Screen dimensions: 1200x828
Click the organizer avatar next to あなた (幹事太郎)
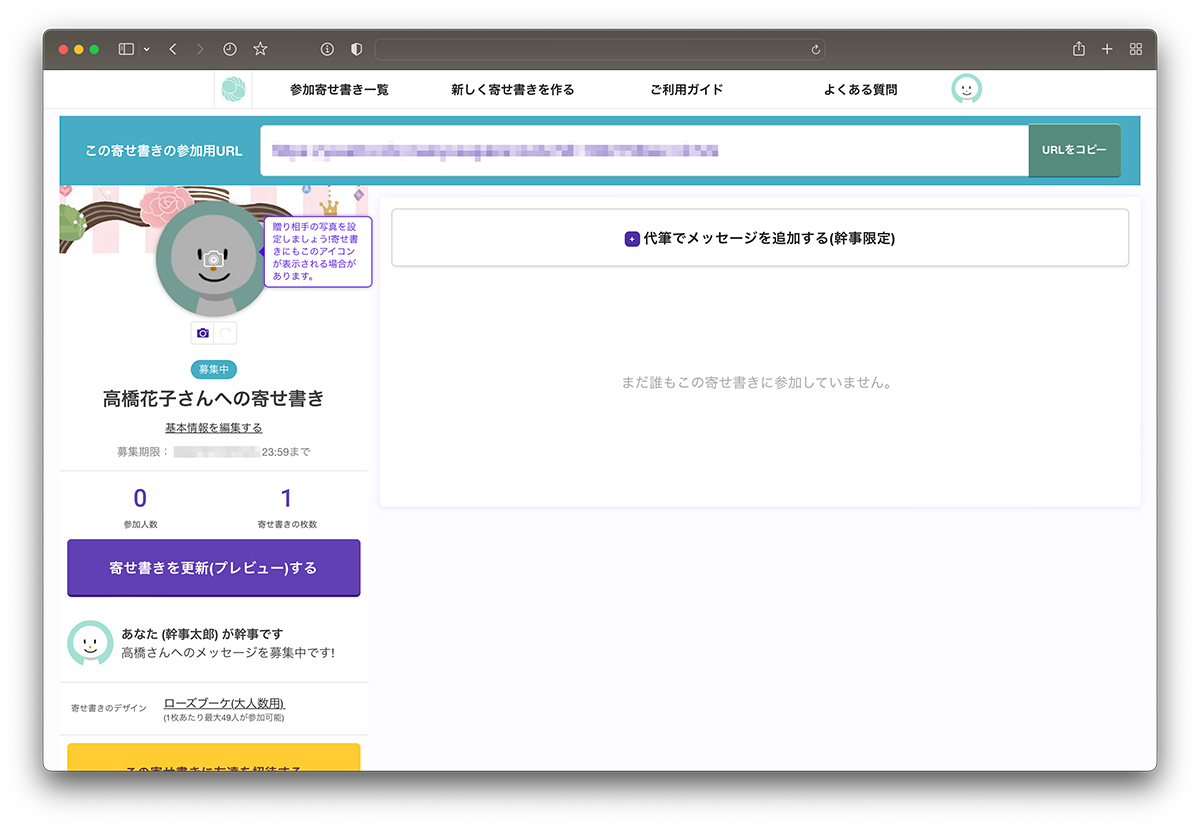click(90, 644)
